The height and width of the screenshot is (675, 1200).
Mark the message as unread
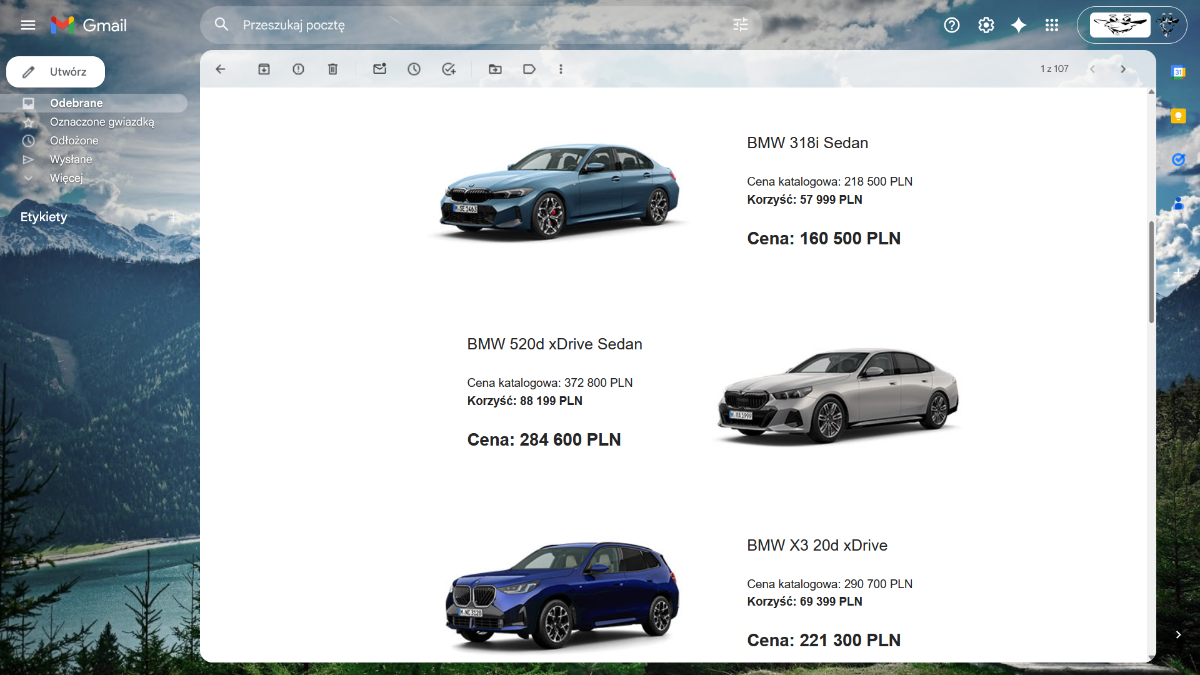coord(380,69)
